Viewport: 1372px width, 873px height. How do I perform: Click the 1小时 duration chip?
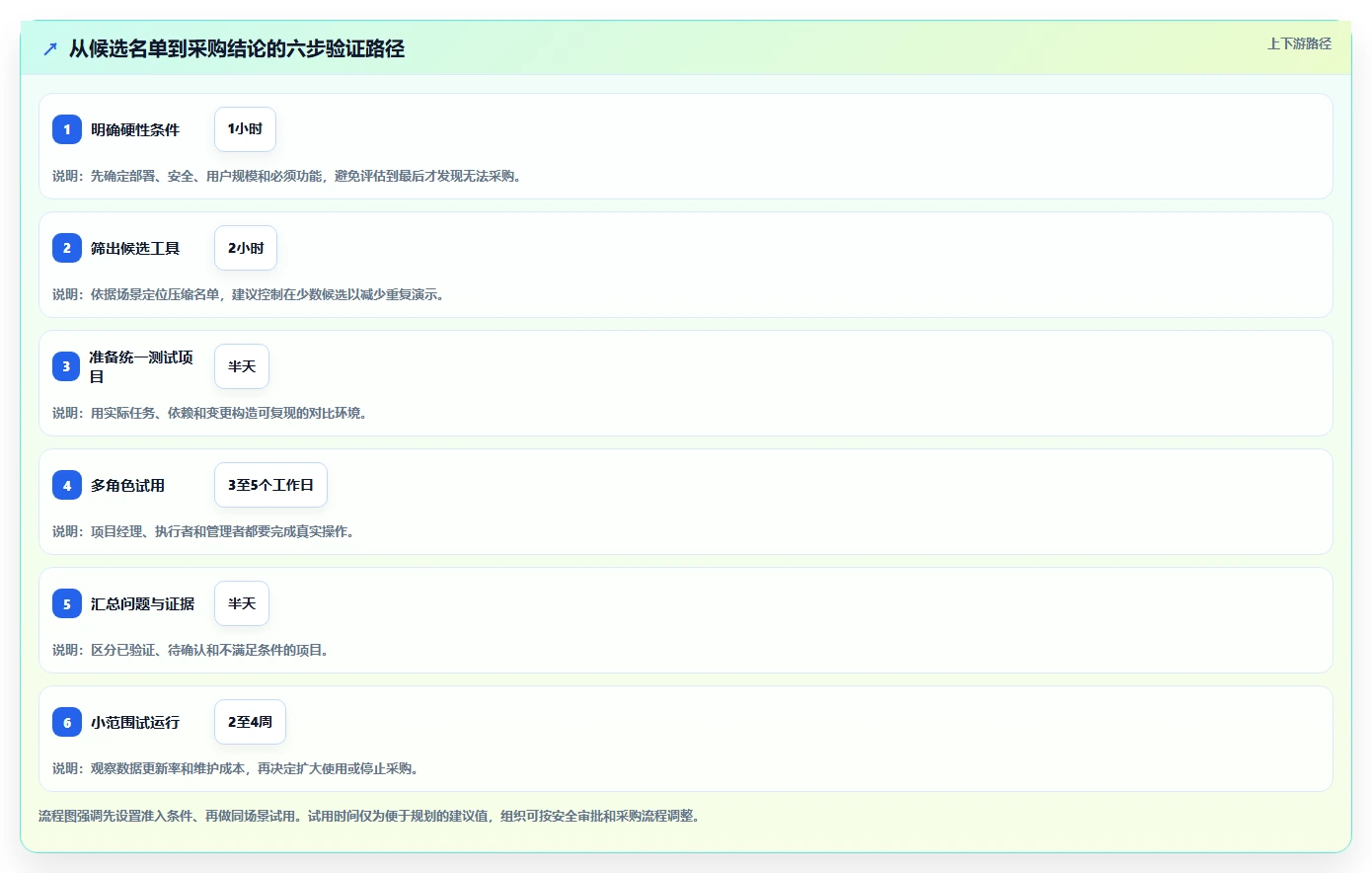click(245, 129)
